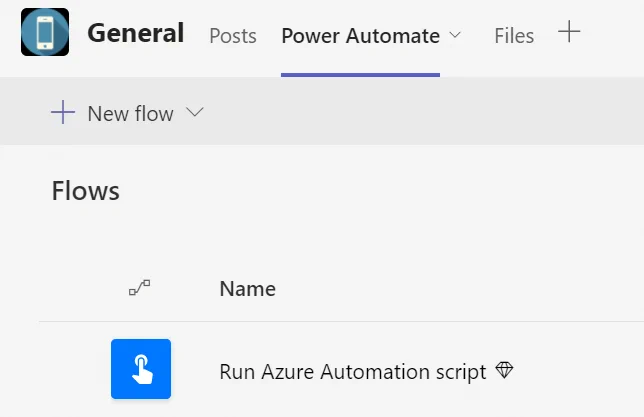
Task: Expand the Power Automate tab chevron
Action: coord(455,35)
